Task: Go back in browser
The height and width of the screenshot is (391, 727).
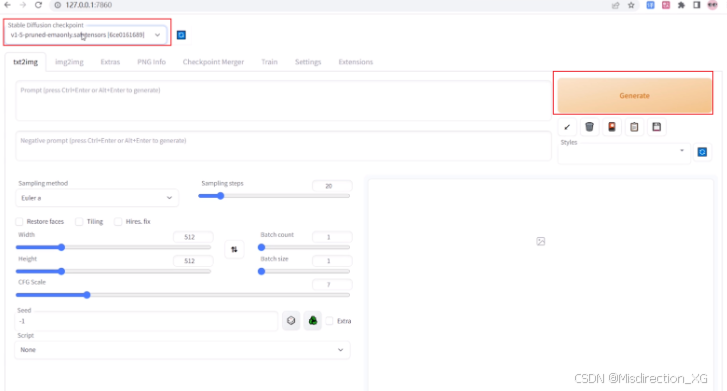Action: (8, 5)
